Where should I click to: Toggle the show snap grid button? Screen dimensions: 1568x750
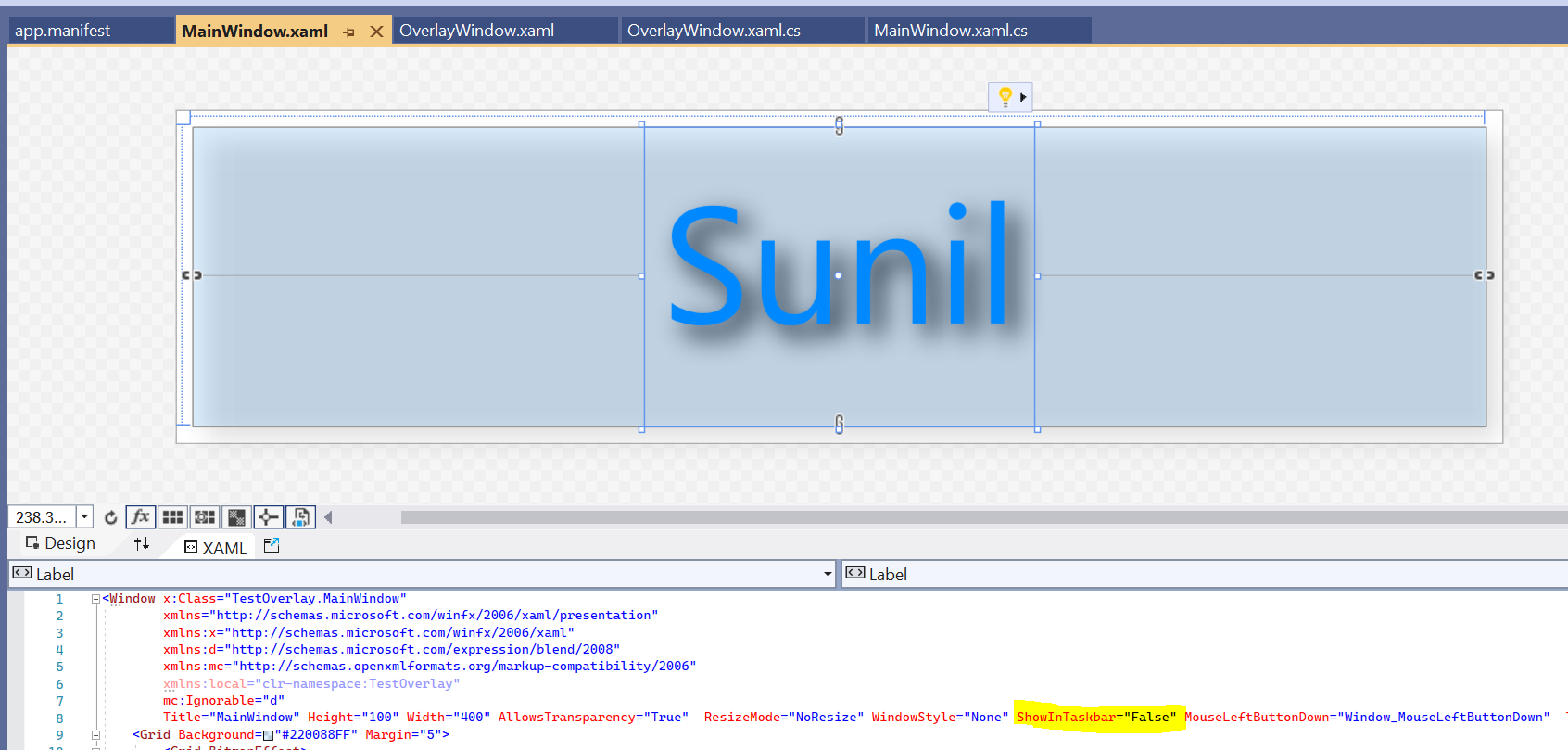(172, 516)
